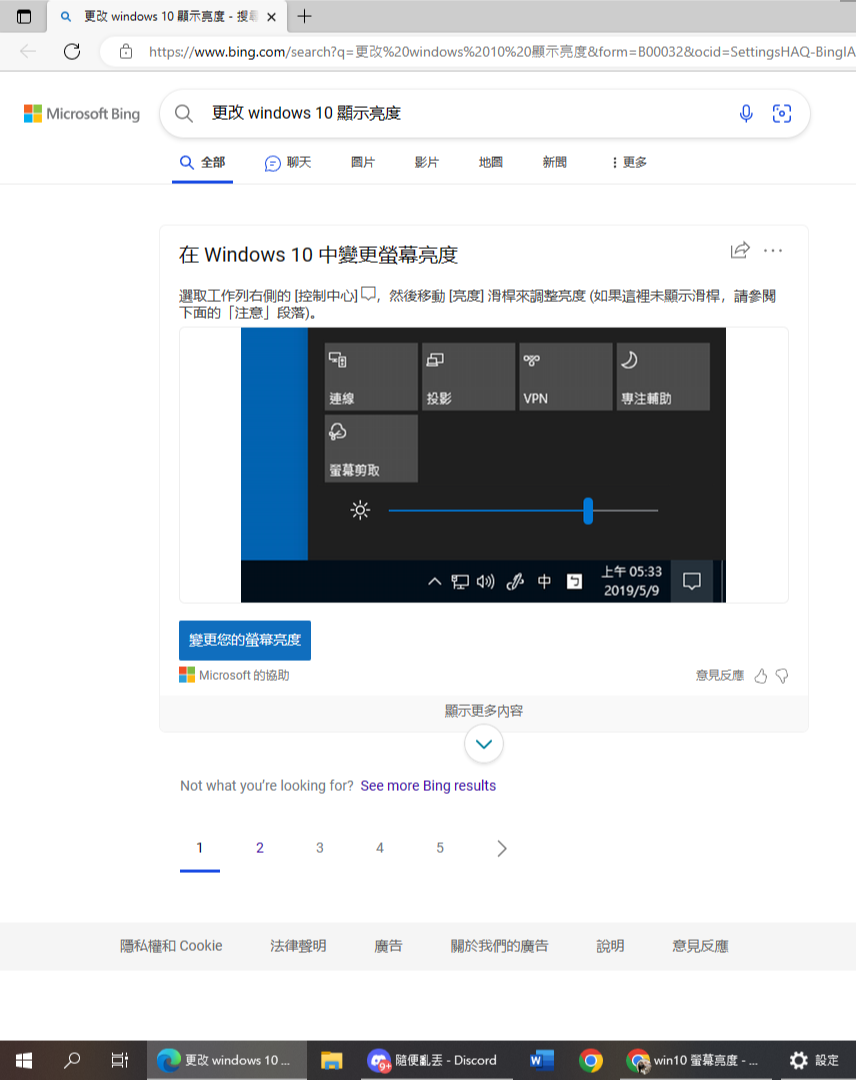View site info via the lock icon
Image resolution: width=856 pixels, height=1080 pixels.
click(125, 52)
